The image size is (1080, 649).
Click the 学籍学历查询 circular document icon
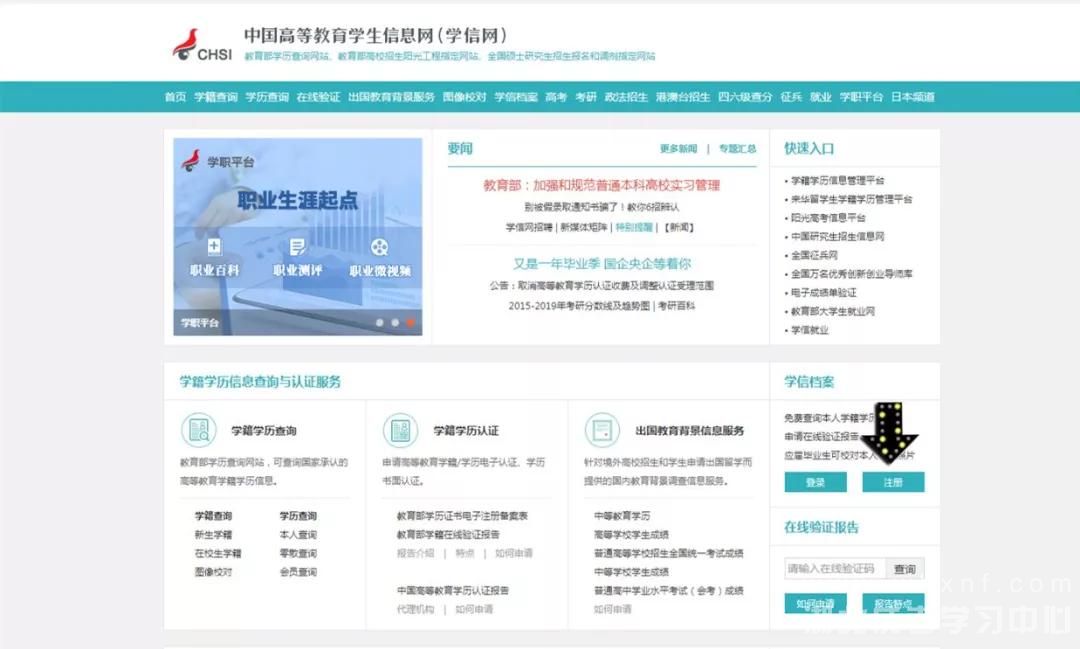pos(201,430)
